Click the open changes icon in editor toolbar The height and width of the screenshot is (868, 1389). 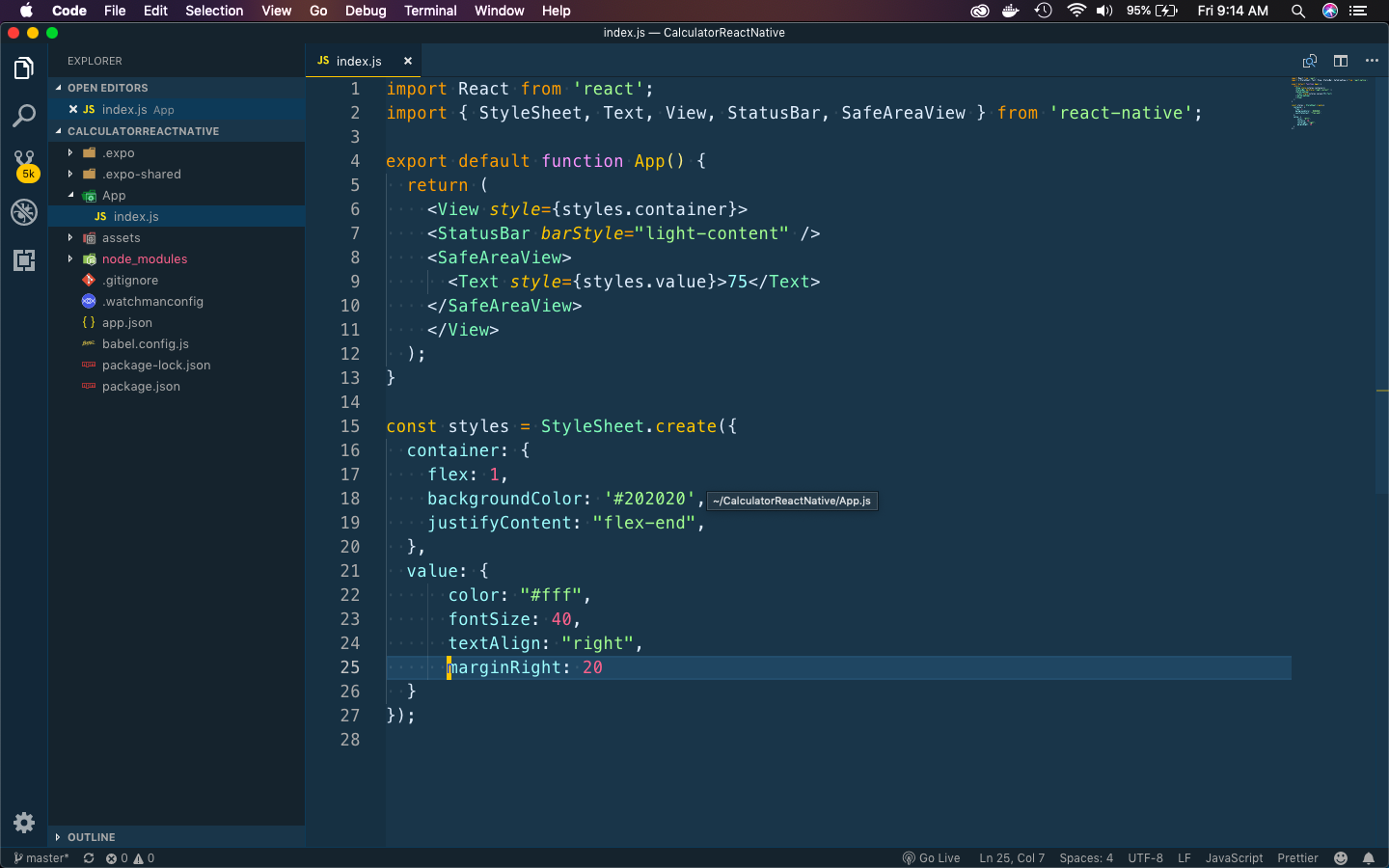[1310, 61]
